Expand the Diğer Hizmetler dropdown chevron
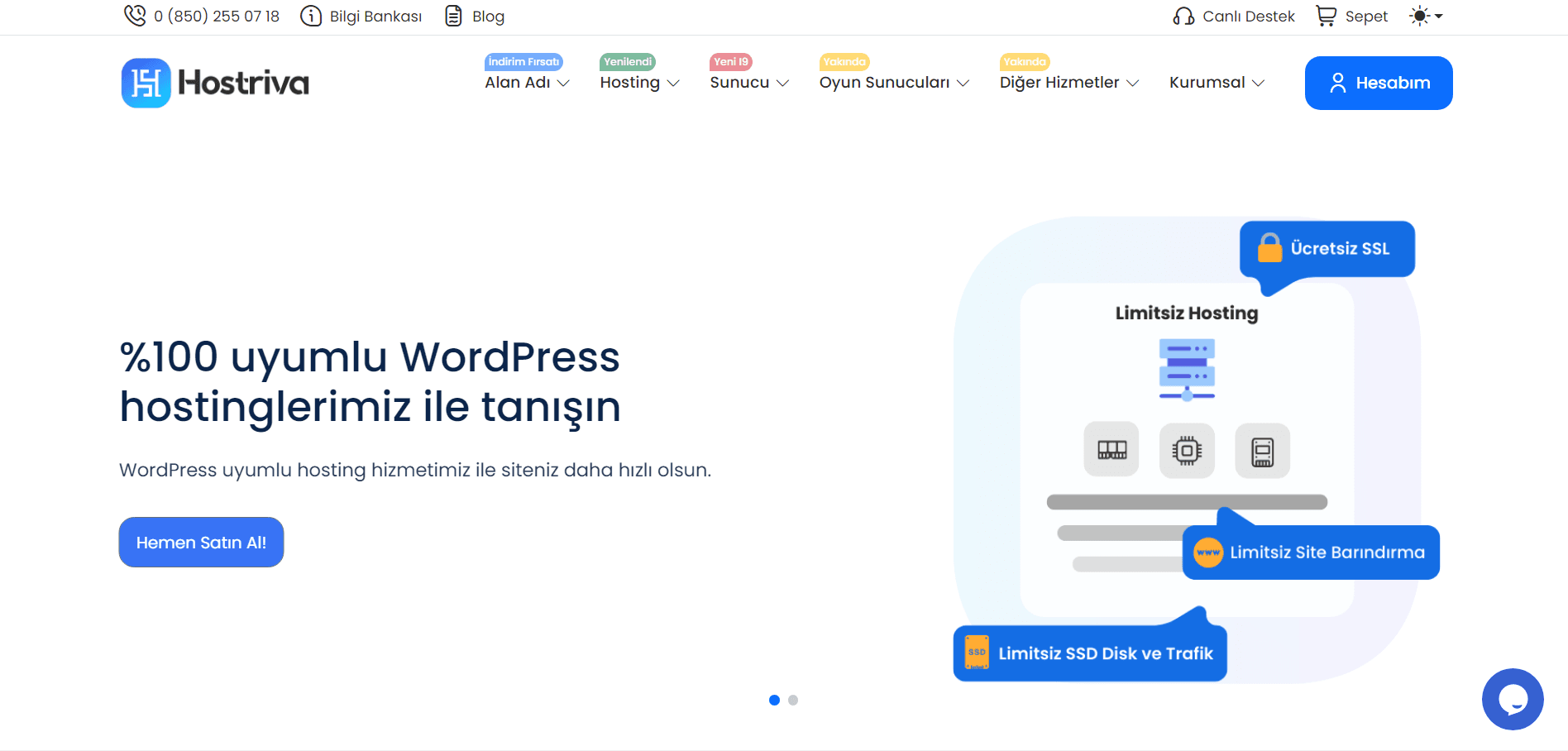The image size is (1568, 751). (1133, 83)
